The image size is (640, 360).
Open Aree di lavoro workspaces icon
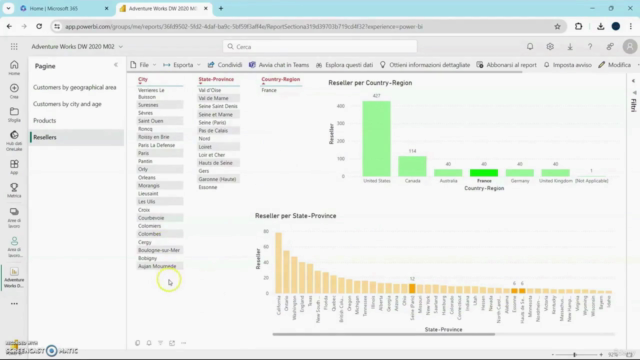14,218
